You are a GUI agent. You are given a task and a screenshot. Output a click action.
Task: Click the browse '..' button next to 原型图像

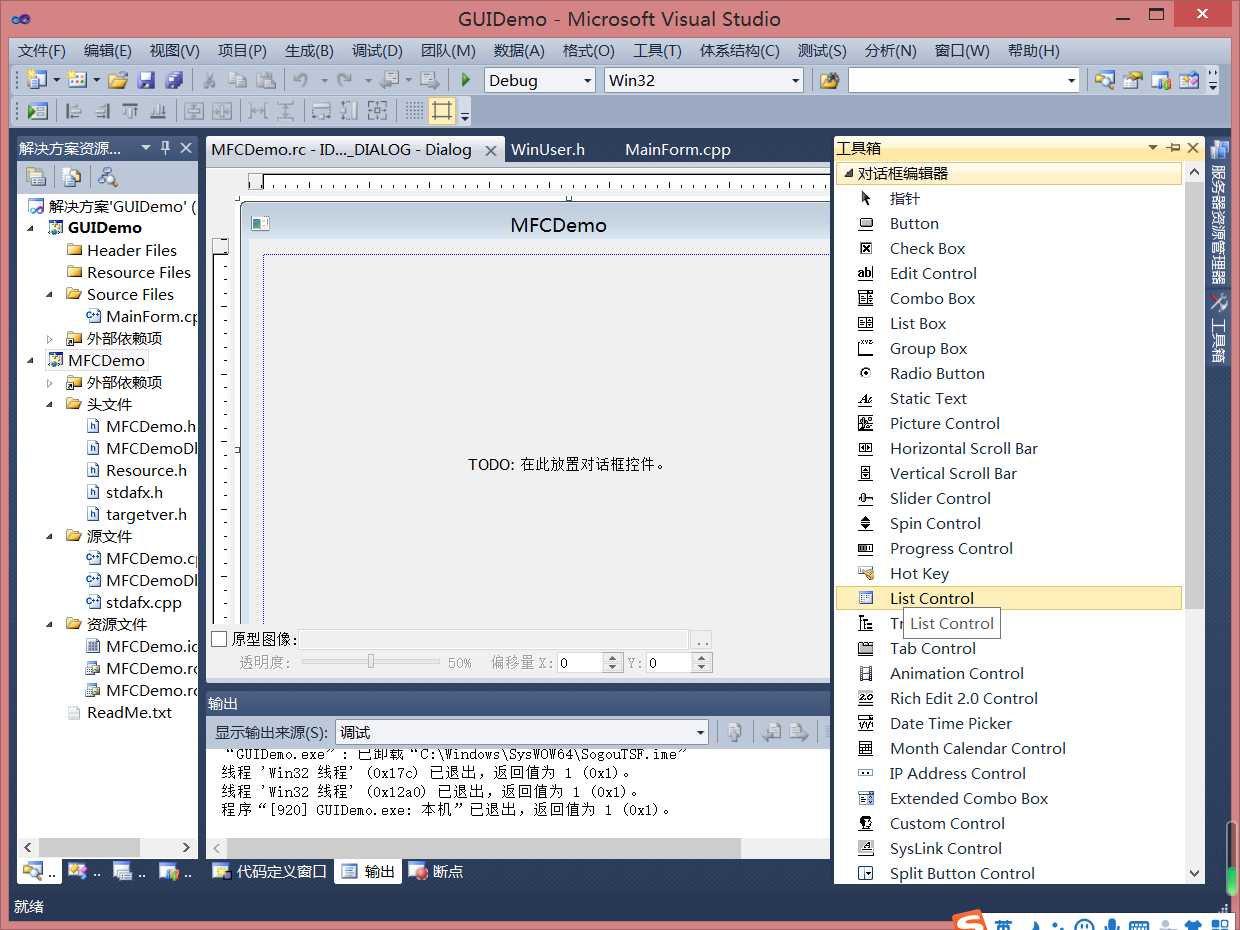point(701,639)
